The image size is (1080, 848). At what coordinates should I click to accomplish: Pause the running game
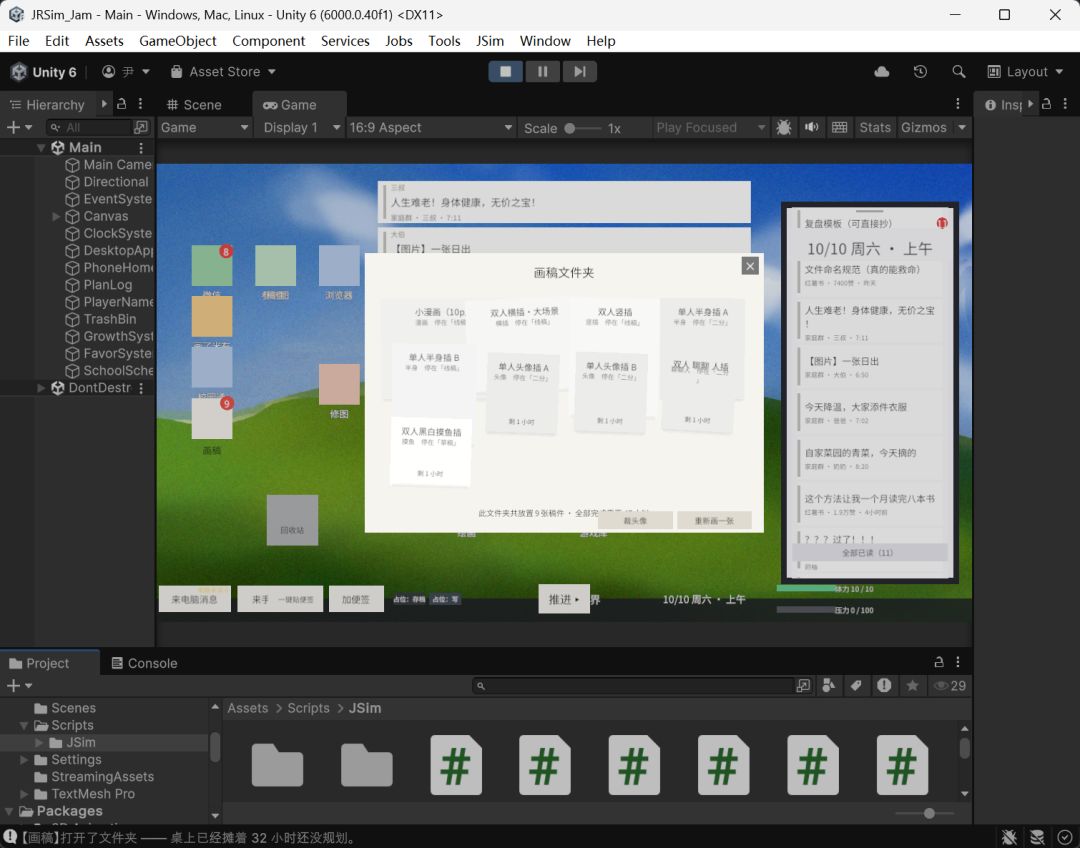pyautogui.click(x=543, y=72)
